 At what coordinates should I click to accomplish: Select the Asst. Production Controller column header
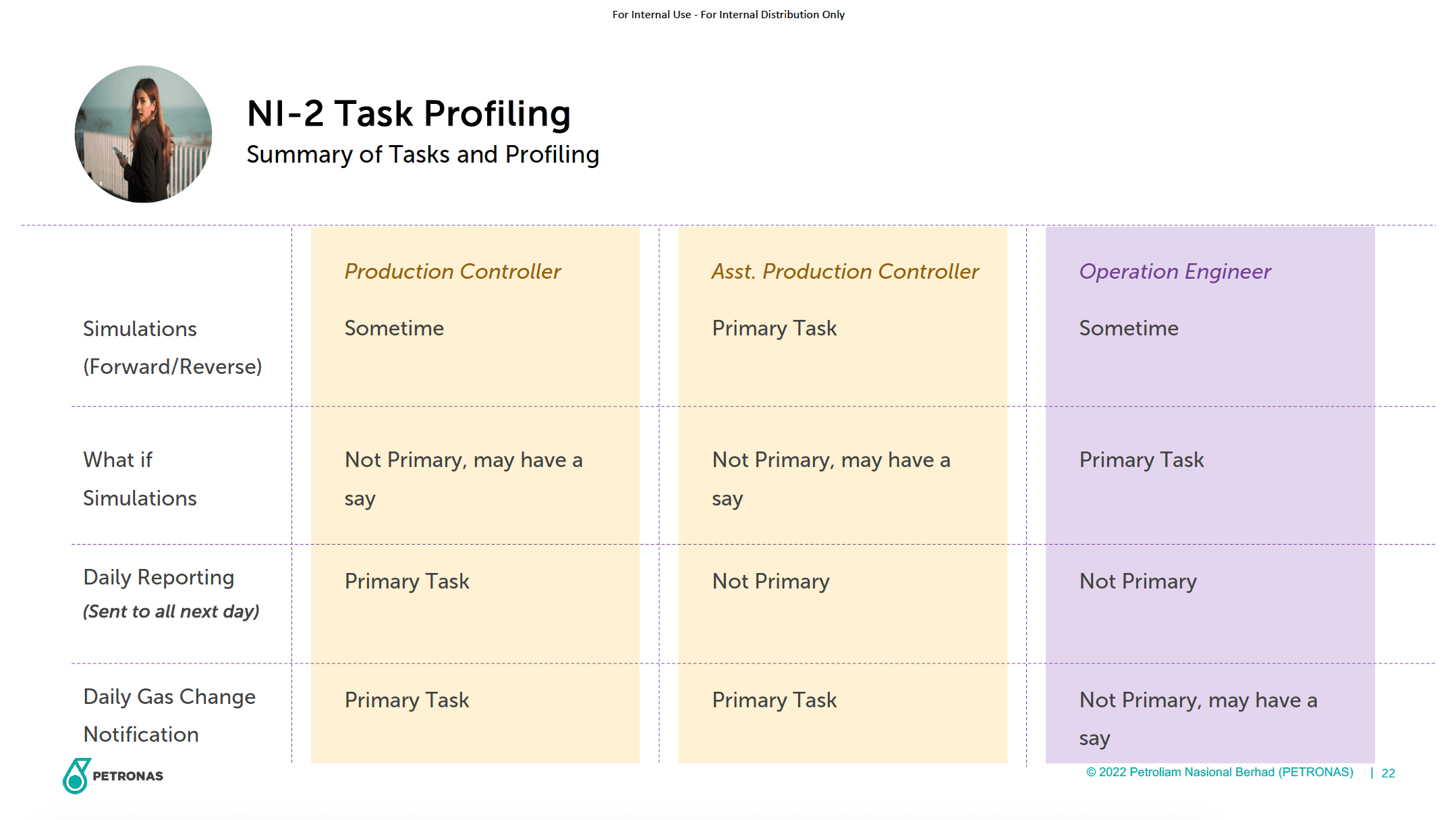pyautogui.click(x=845, y=271)
